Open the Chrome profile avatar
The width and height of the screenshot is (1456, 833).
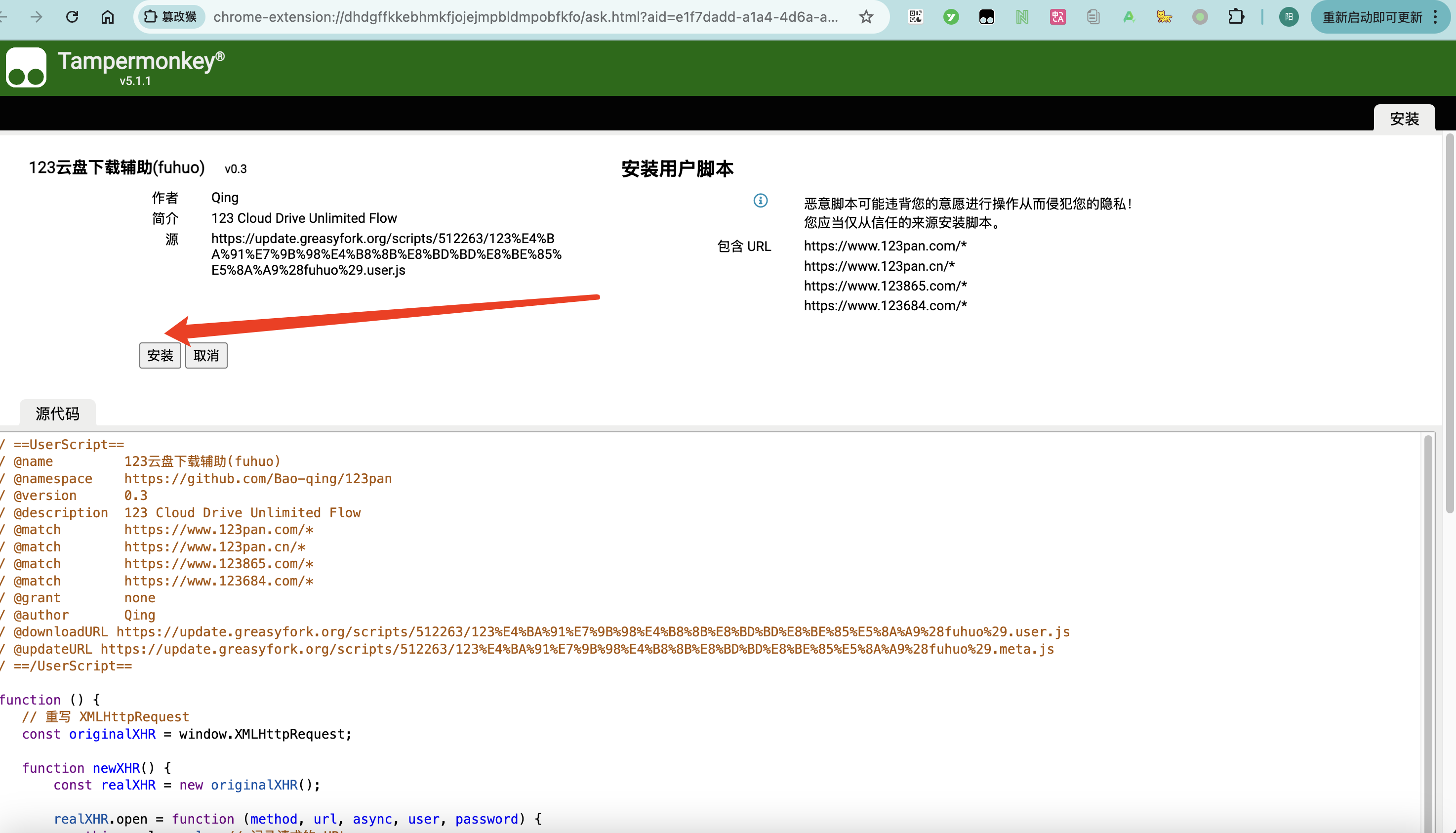tap(1289, 17)
